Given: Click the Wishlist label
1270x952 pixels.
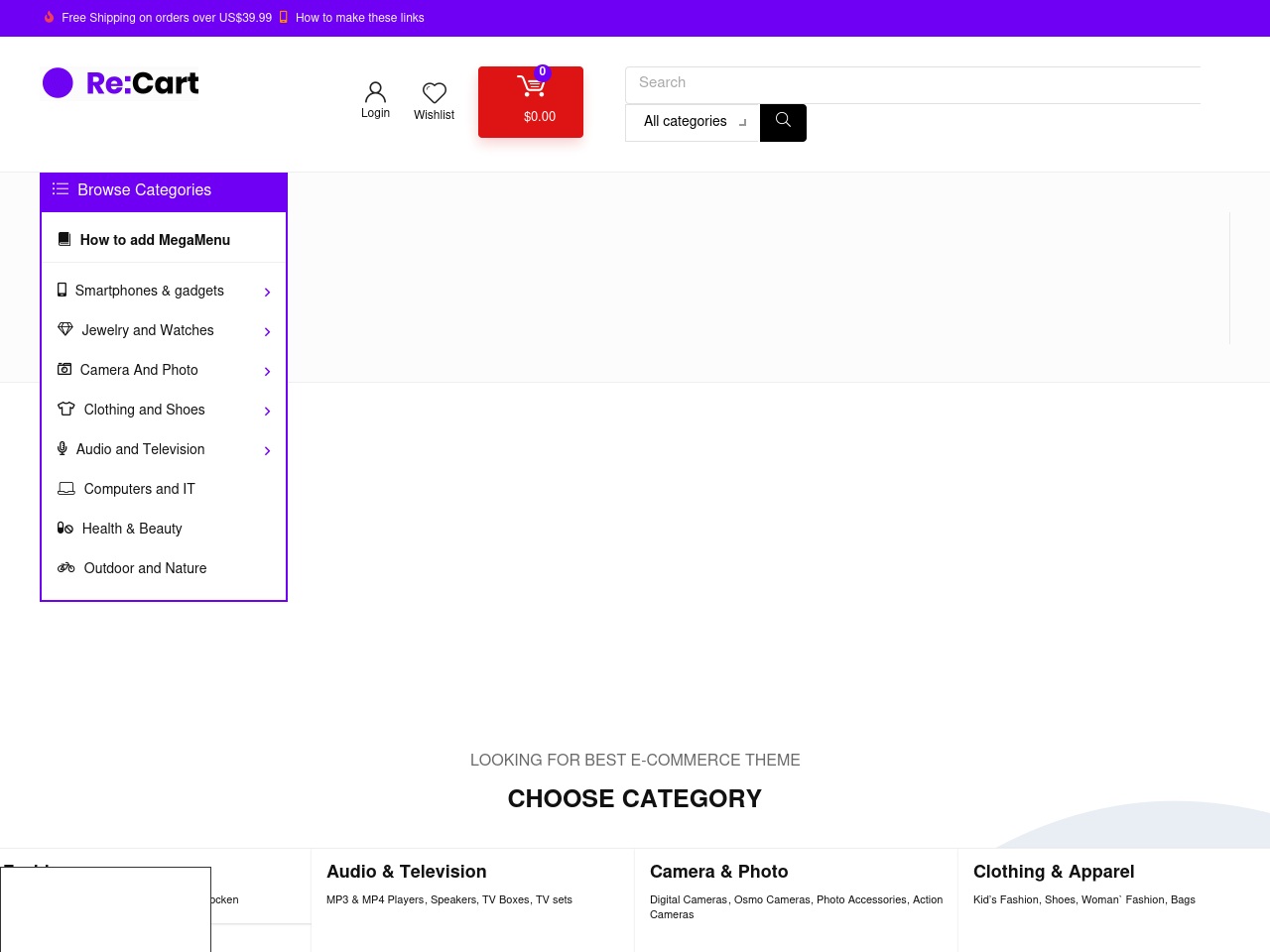Looking at the screenshot, I should point(435,115).
